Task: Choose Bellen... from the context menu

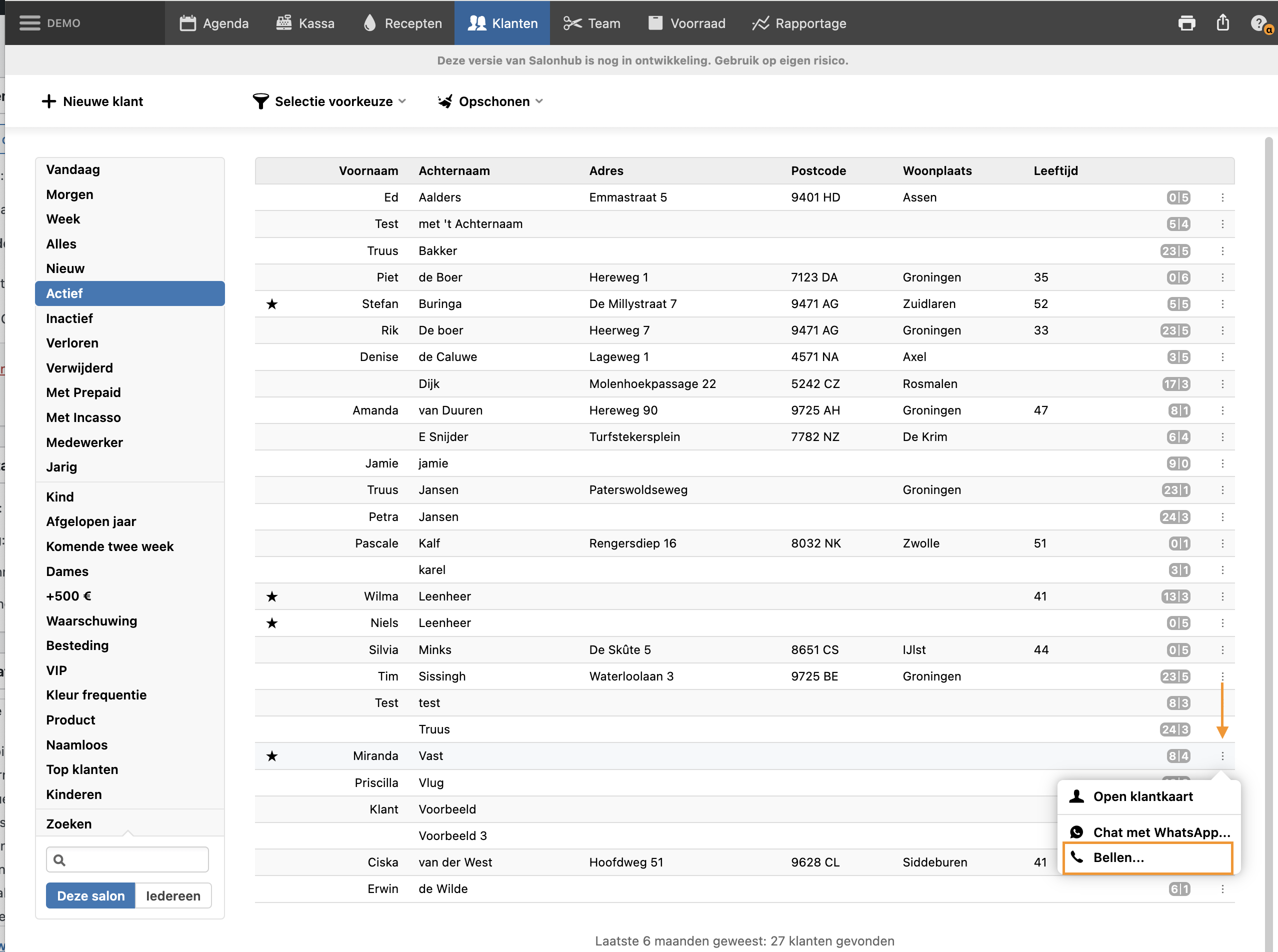Action: (x=1146, y=857)
